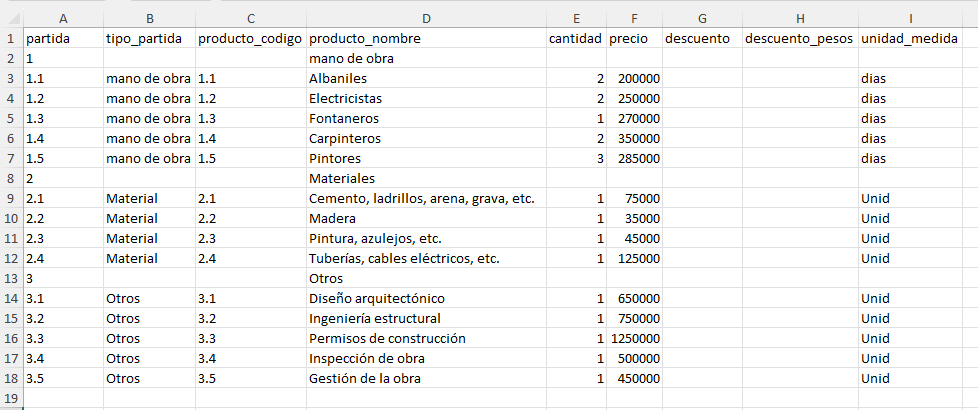
Task: Click row 8 header
Action: pos(11,178)
